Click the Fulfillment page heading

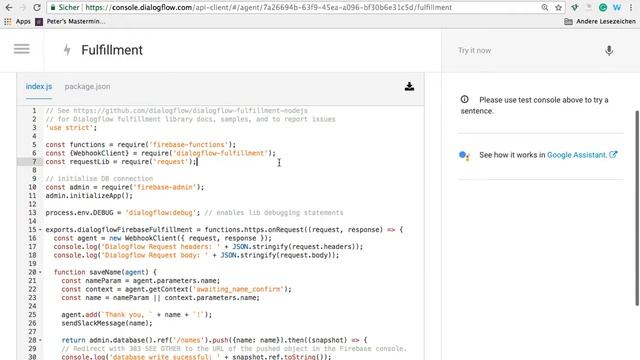point(112,50)
